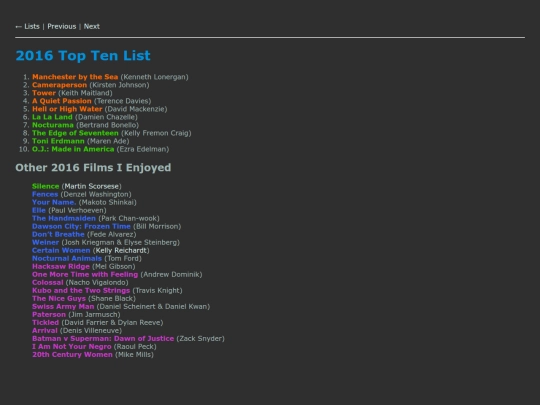This screenshot has height=405, width=540.
Task: Open O.J.: Made in America link
Action: (73, 149)
